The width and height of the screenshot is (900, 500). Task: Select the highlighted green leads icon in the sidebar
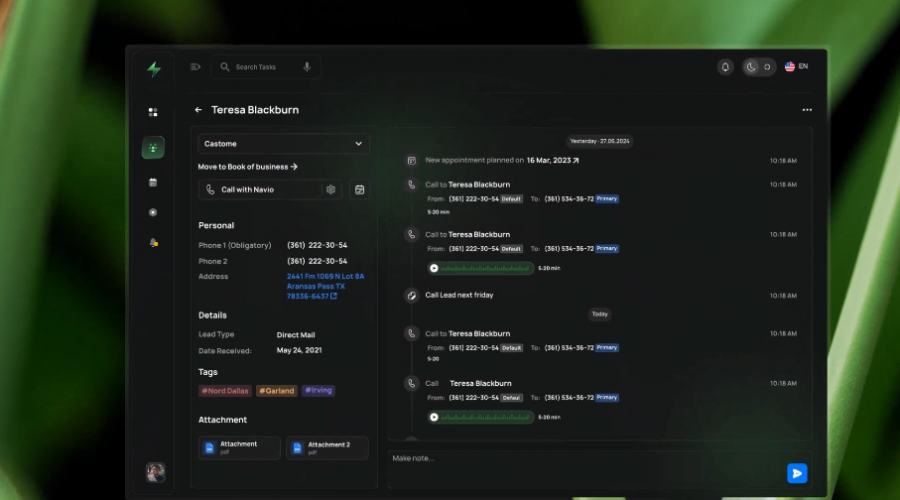pyautogui.click(x=153, y=148)
